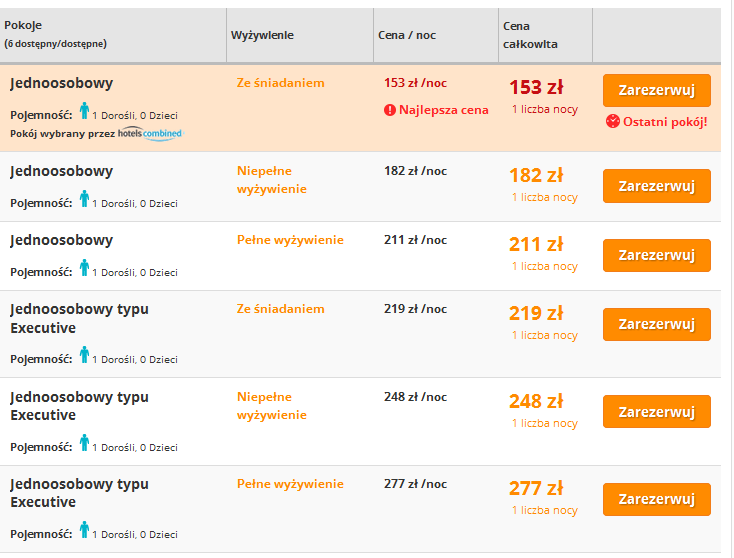The image size is (734, 558).
Task: Click the 6 dostępny/dostępne count text
Action: pyautogui.click(x=55, y=44)
